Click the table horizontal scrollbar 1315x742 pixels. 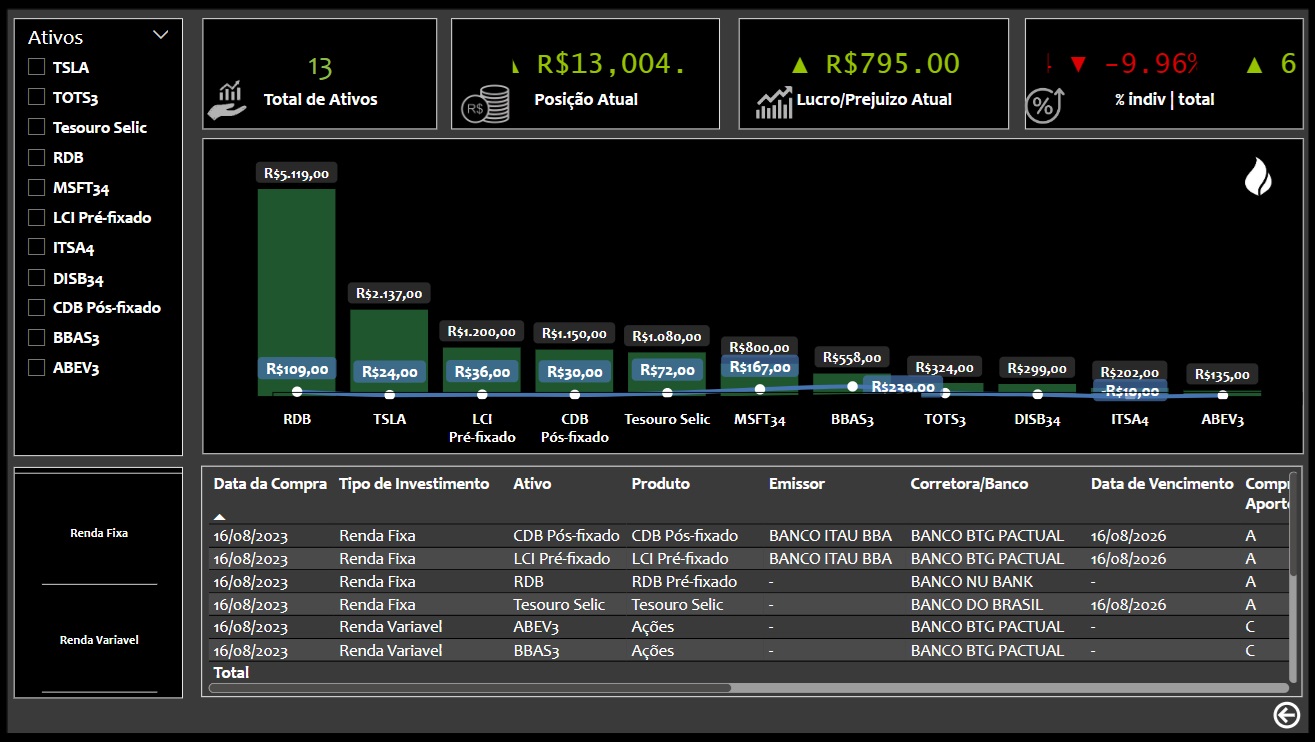470,688
